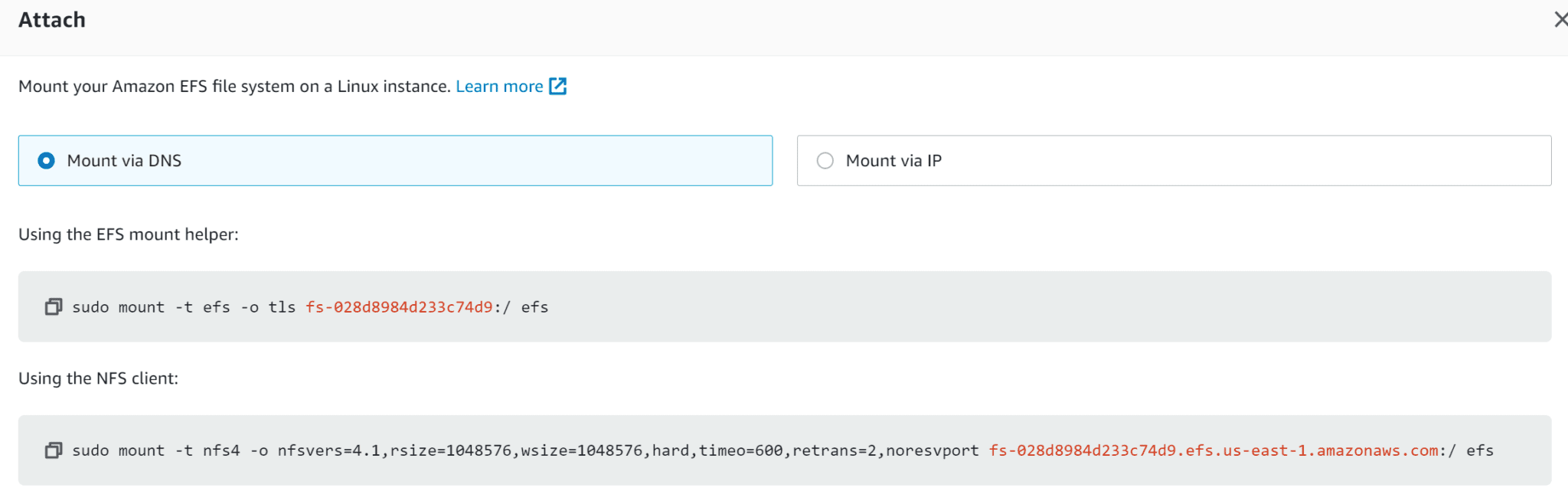This screenshot has width=1568, height=501.
Task: Click the Mount via DNS radio button icon
Action: pyautogui.click(x=46, y=161)
